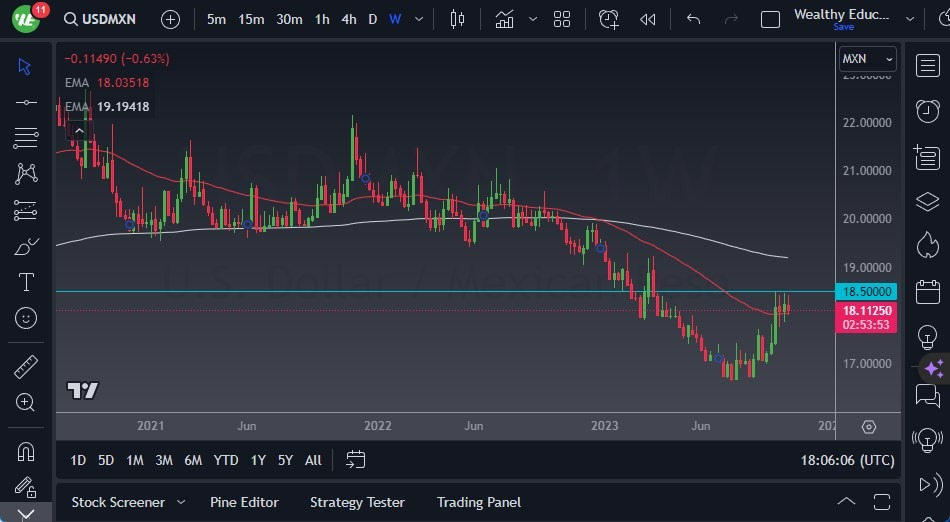Open the MXN currency dropdown
This screenshot has height=522, width=950.
[868, 59]
